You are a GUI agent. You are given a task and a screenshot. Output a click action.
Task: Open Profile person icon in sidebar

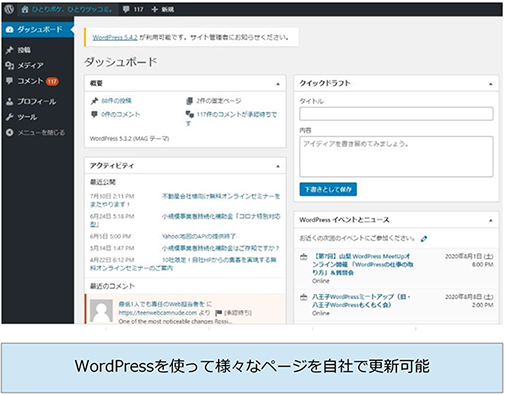[10, 102]
